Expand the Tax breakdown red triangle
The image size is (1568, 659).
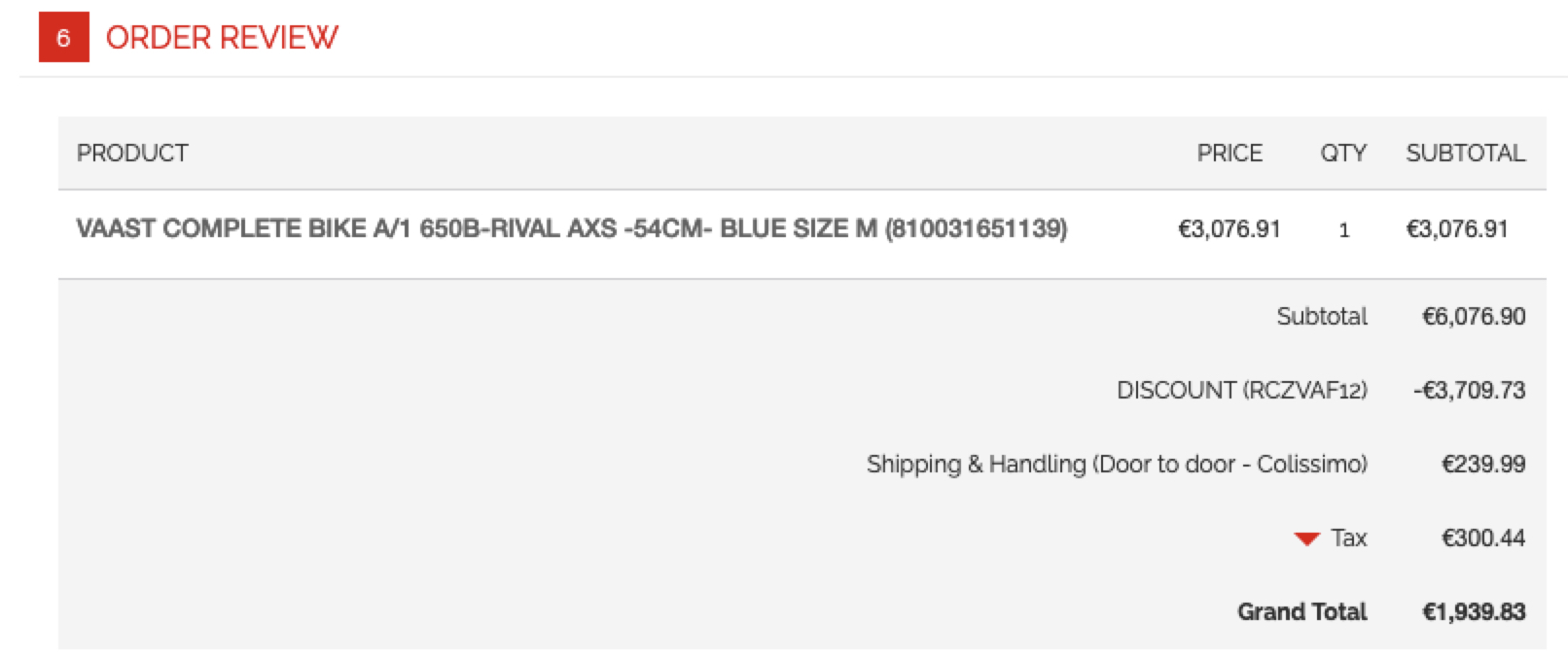tap(1306, 538)
